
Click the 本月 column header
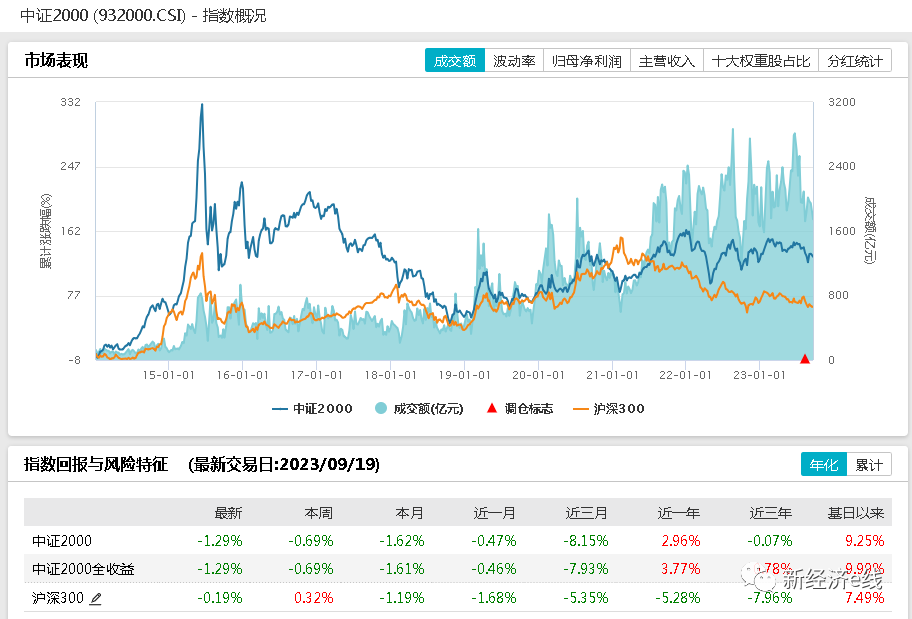409,513
